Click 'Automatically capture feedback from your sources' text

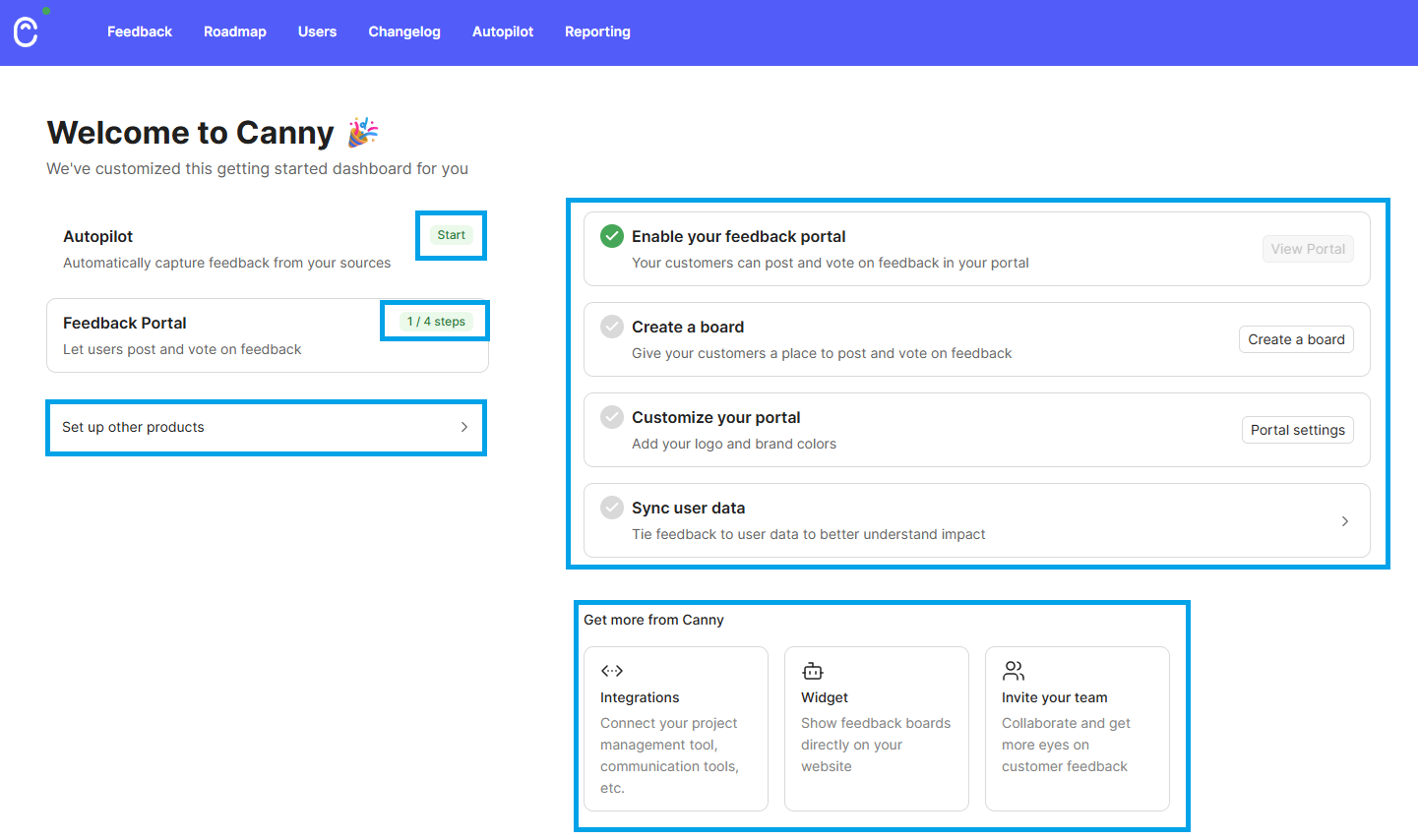(x=226, y=263)
